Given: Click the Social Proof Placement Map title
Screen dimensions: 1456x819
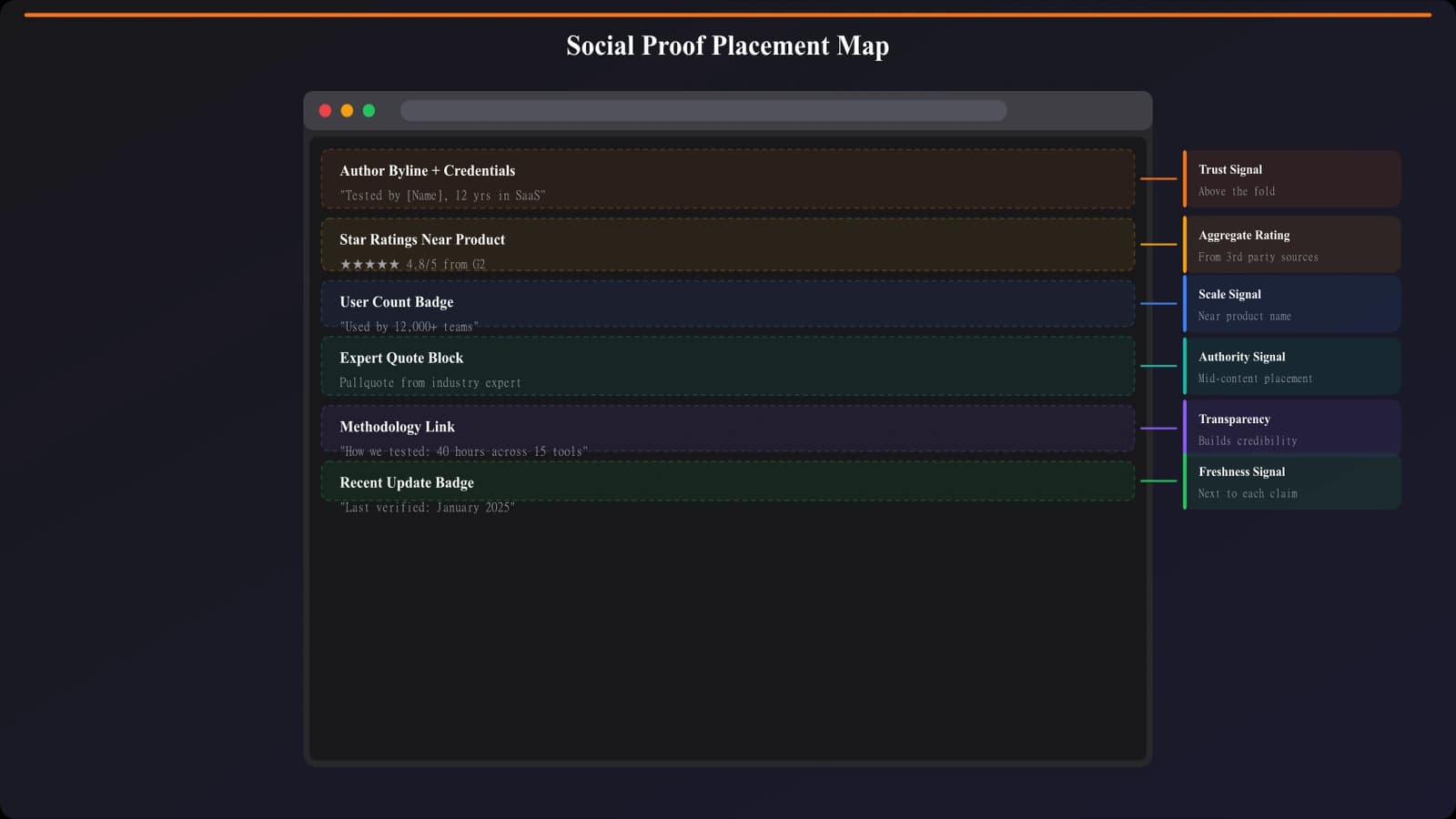Looking at the screenshot, I should click(x=727, y=45).
